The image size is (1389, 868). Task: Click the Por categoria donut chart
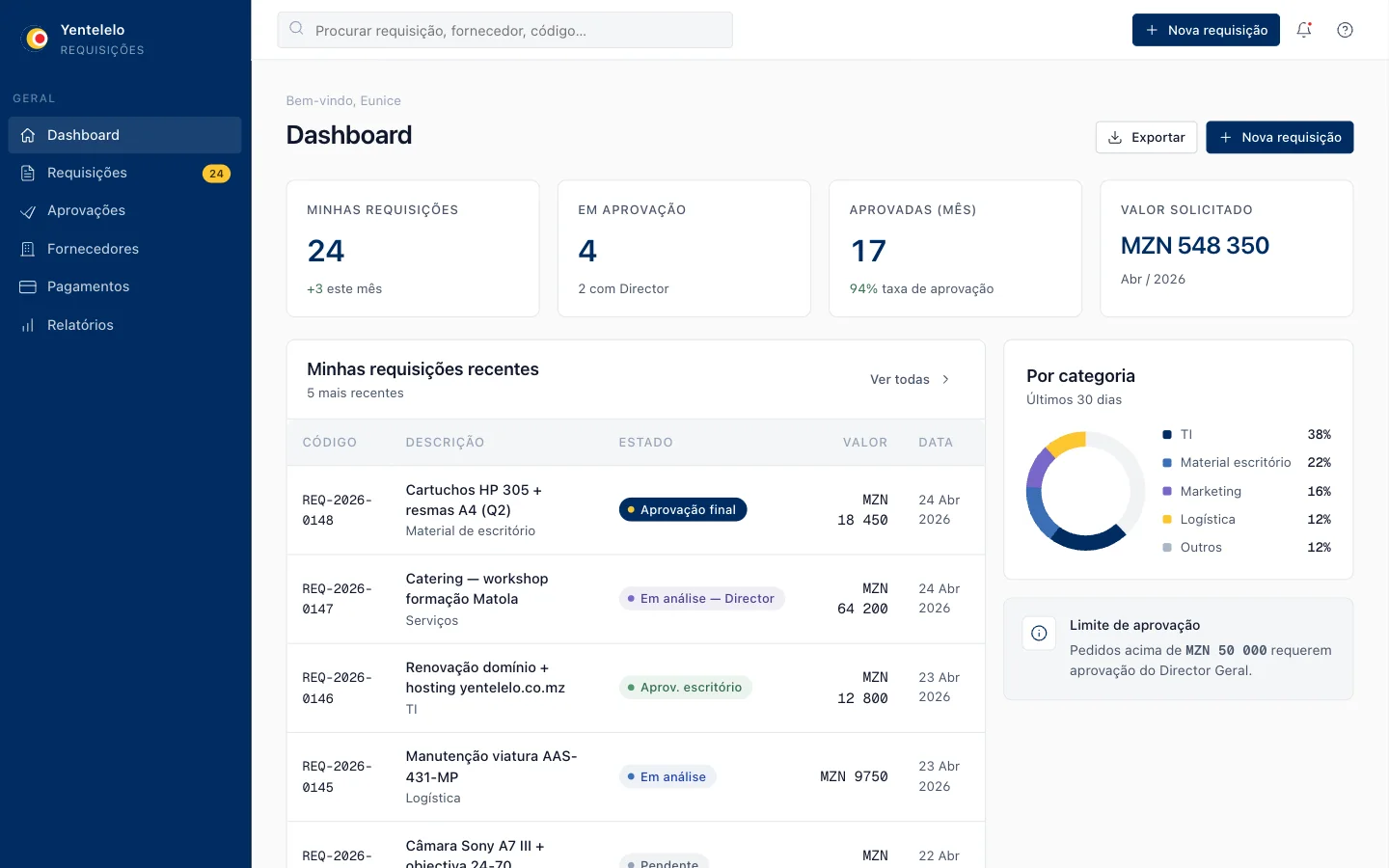pyautogui.click(x=1085, y=491)
